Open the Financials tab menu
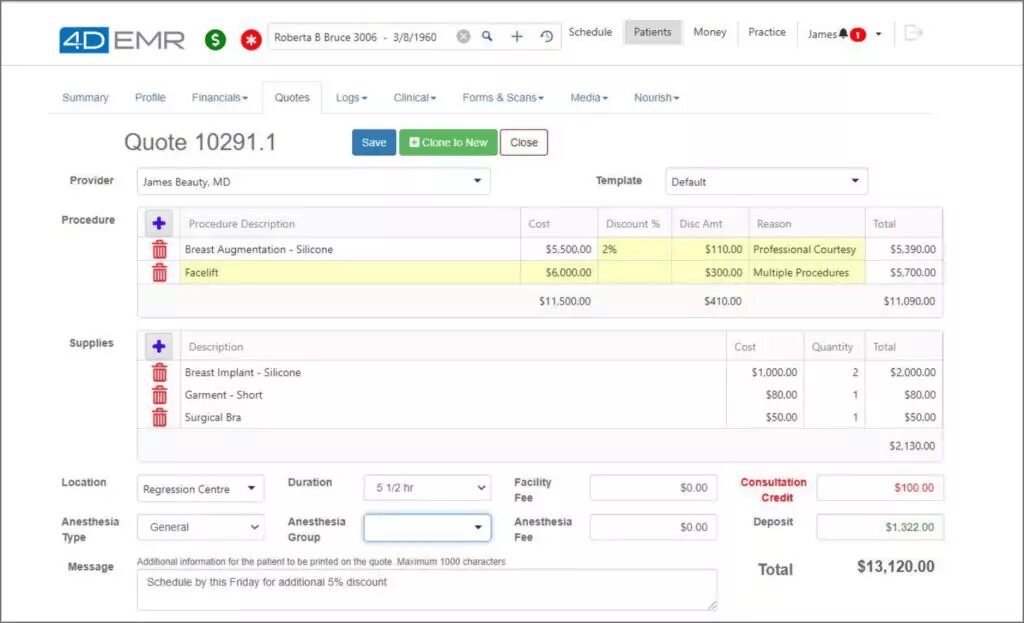Screen dimensions: 1024x623 point(219,98)
